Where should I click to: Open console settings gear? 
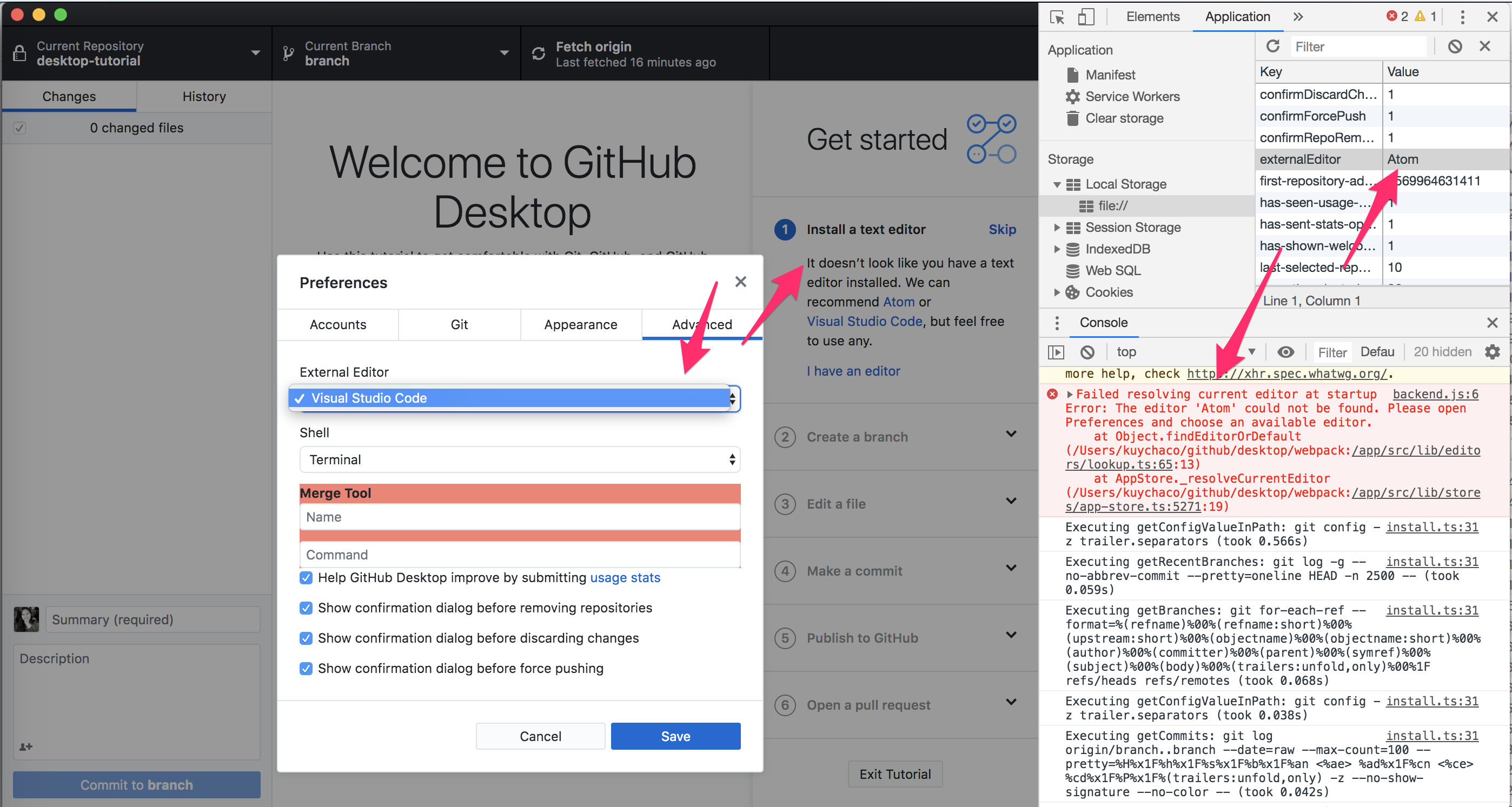(1492, 352)
